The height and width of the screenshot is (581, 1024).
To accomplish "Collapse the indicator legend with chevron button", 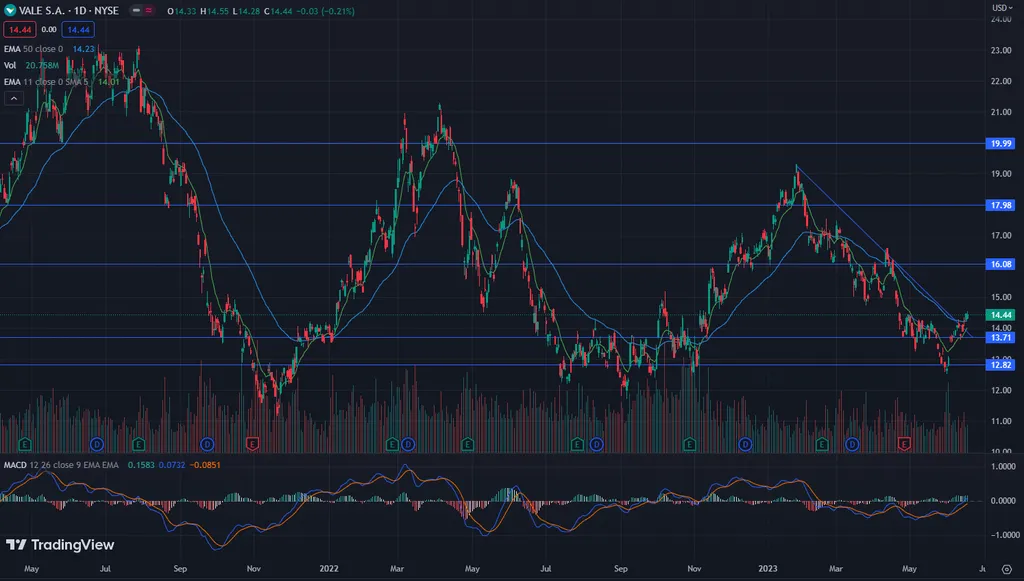I will click(x=14, y=98).
